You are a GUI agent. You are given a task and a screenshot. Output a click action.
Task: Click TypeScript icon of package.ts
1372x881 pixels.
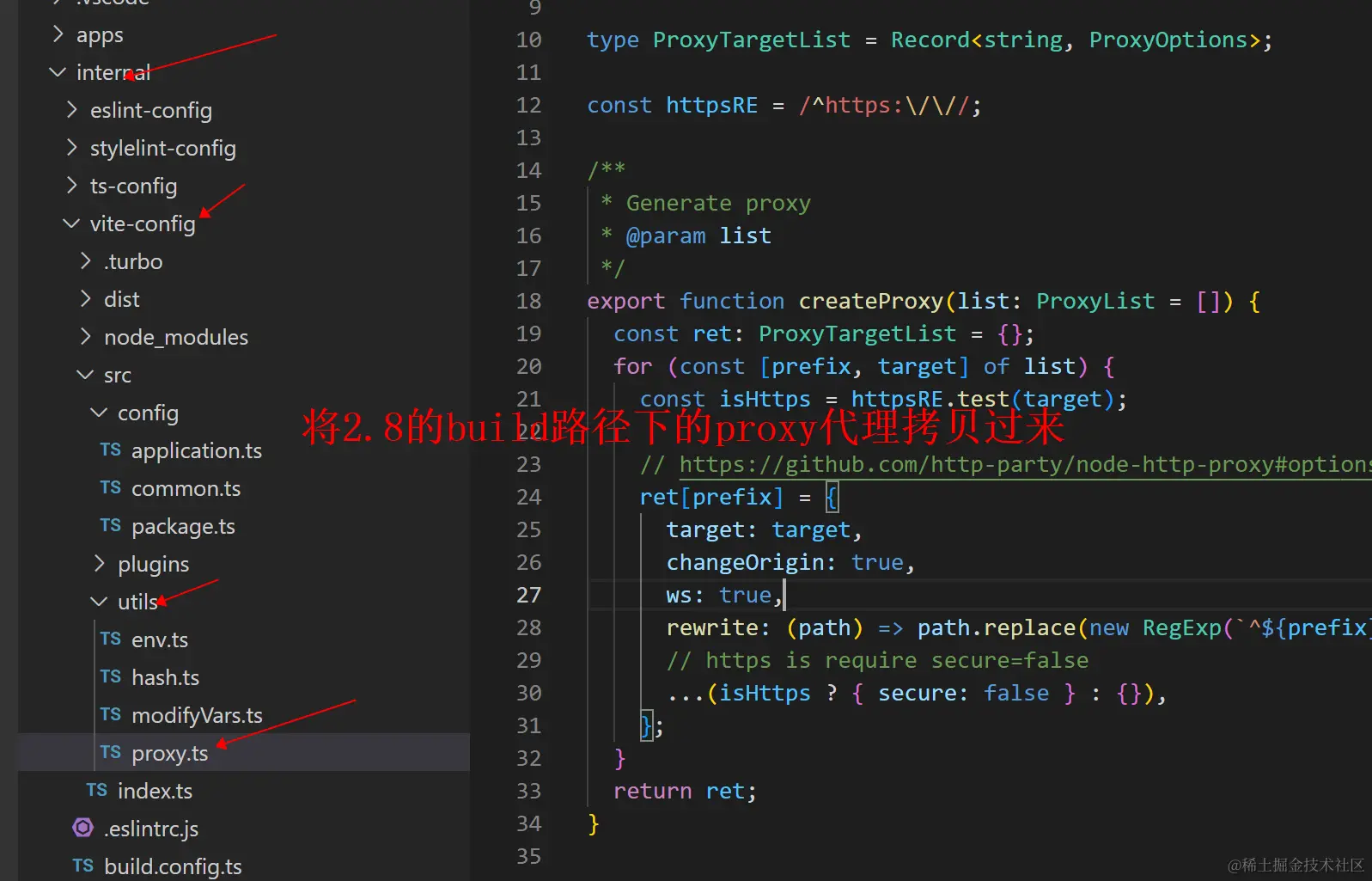click(110, 525)
